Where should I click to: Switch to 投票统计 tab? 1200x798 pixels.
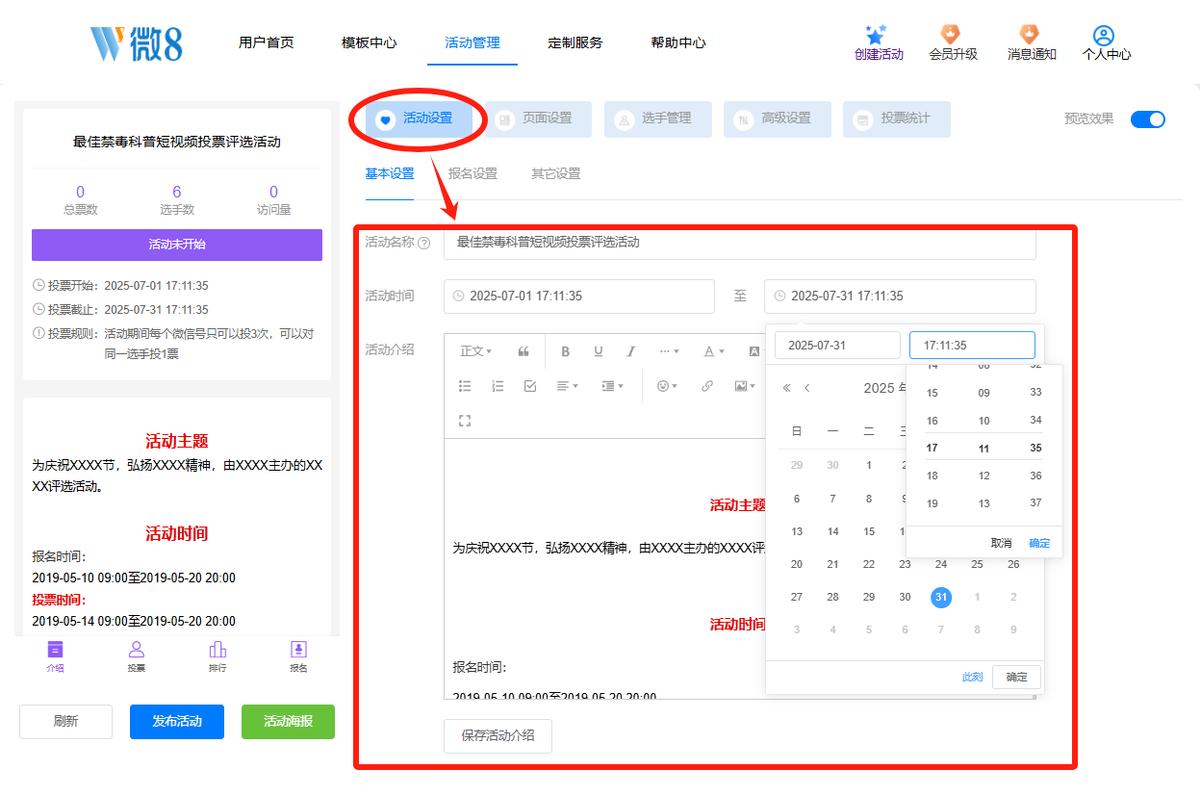896,119
